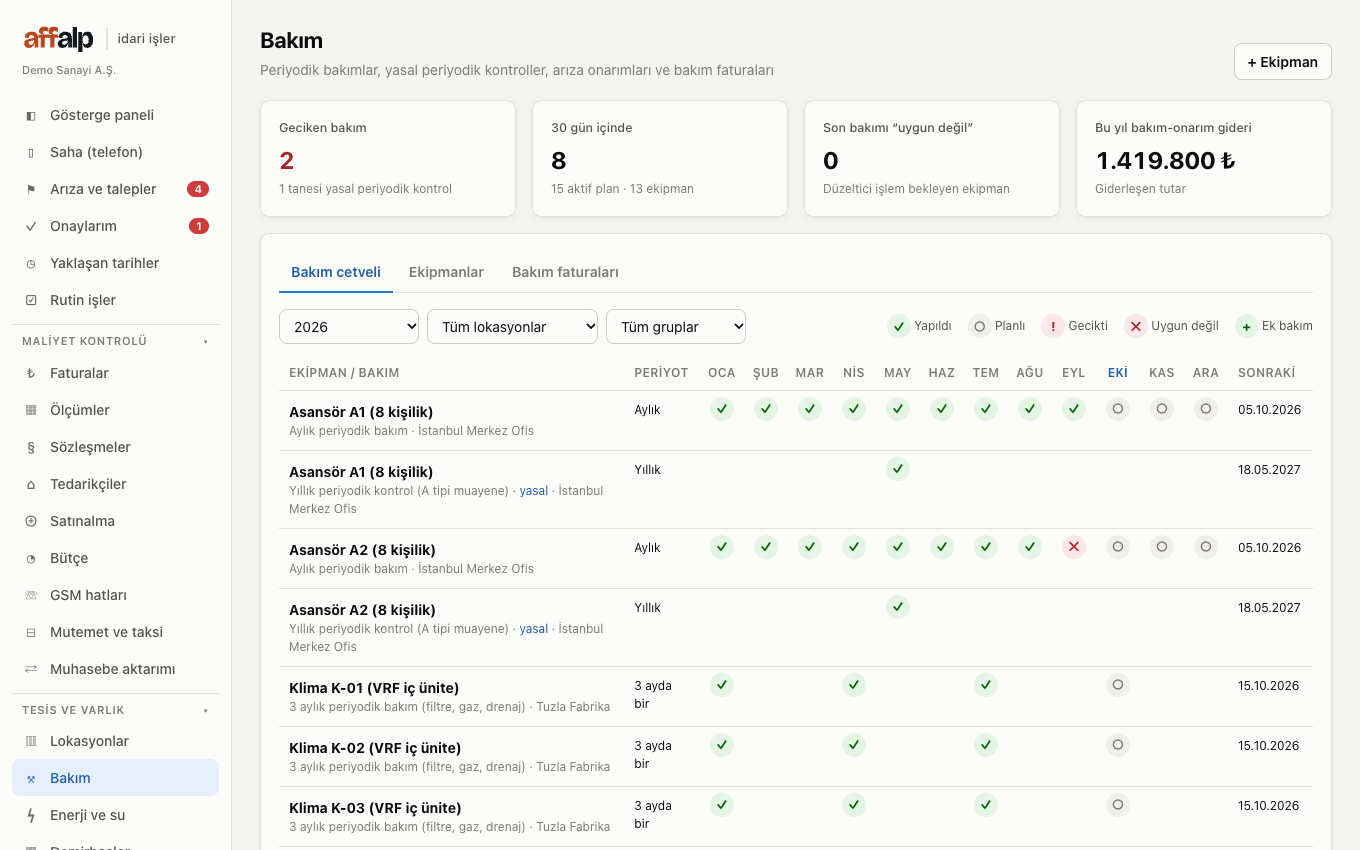The height and width of the screenshot is (850, 1360).
Task: Click the Klima K-03 (VRF iç ünite) row title
Action: pyautogui.click(x=375, y=808)
